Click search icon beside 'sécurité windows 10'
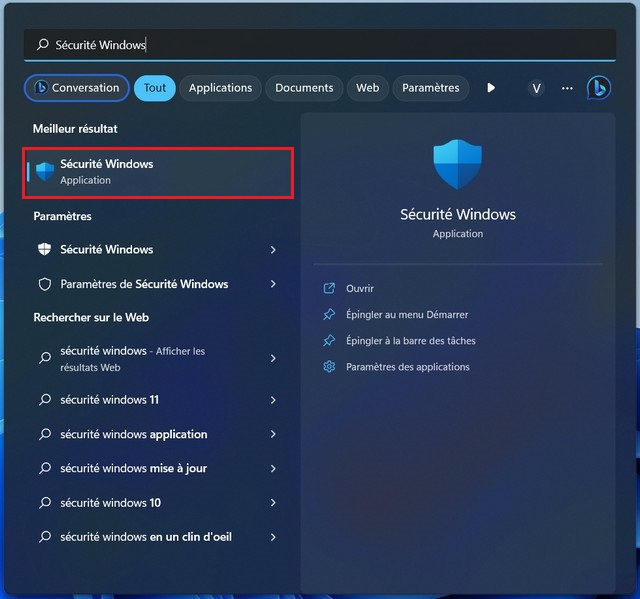The image size is (640, 599). coord(44,502)
